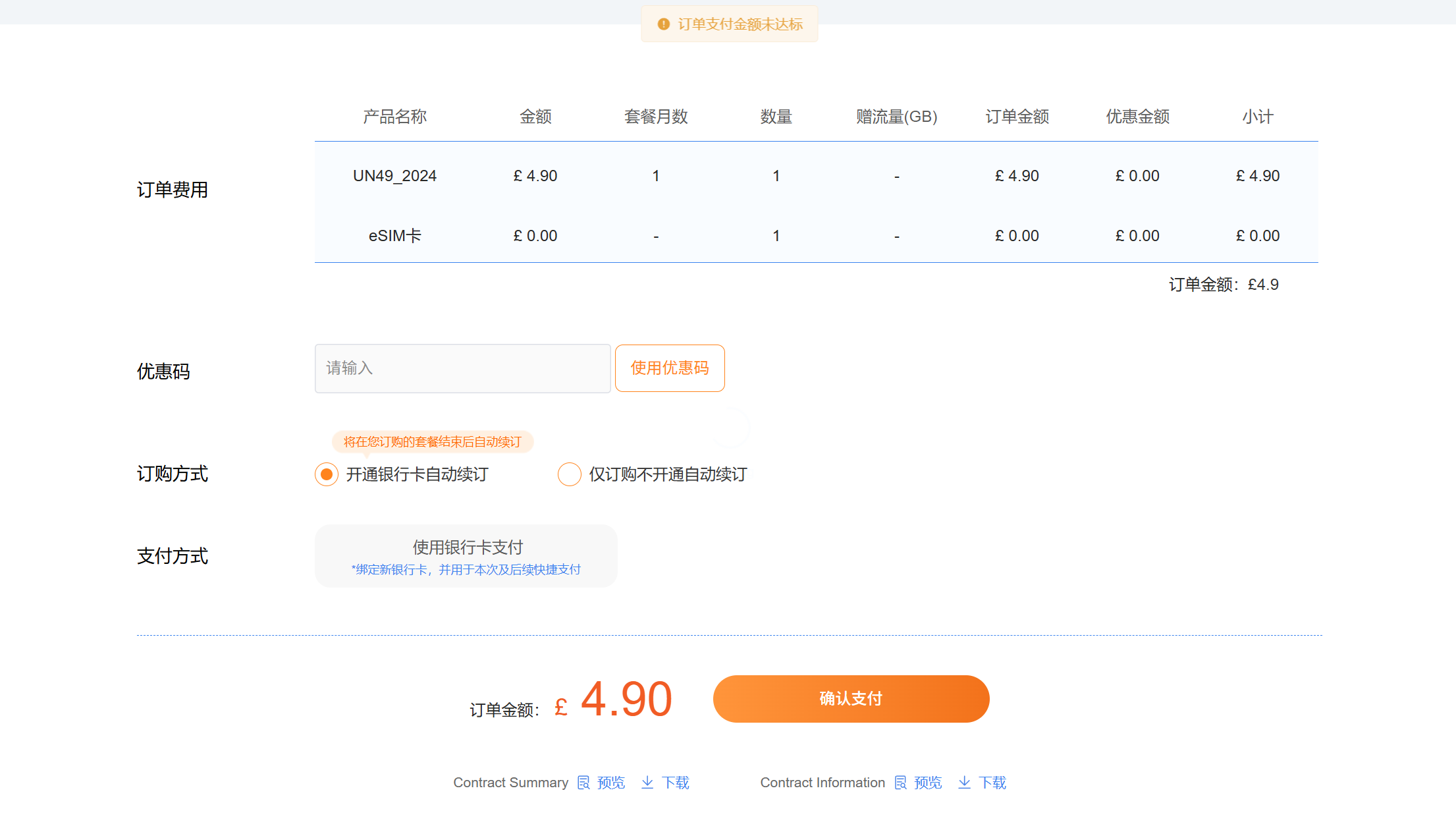
Task: Open Contract Summary 预览 link
Action: 610,783
